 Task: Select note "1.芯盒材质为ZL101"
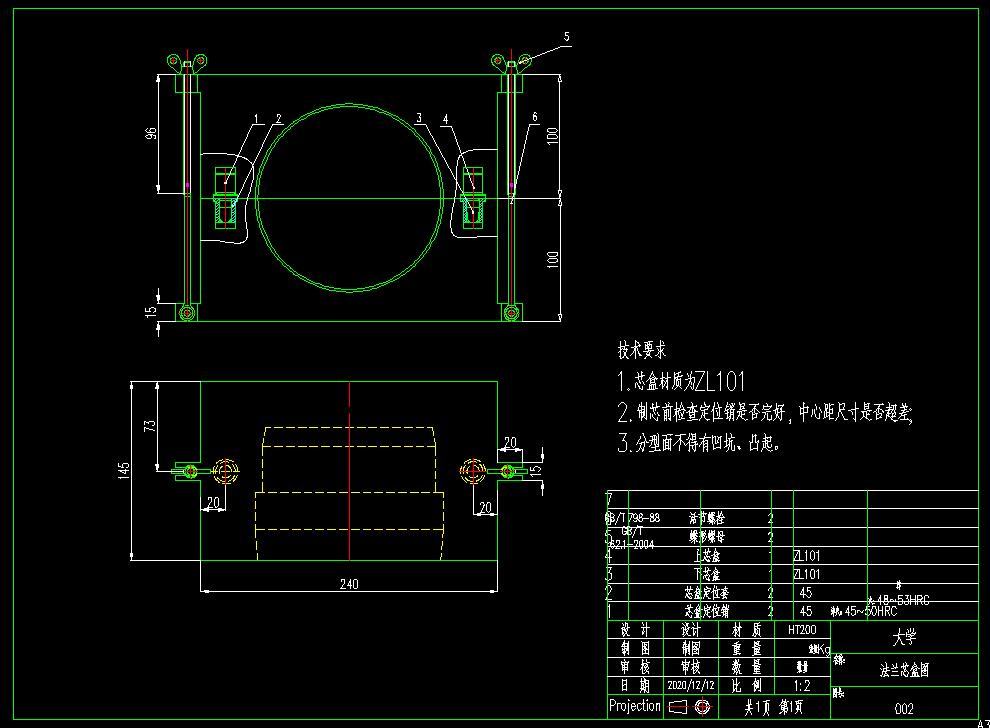681,381
